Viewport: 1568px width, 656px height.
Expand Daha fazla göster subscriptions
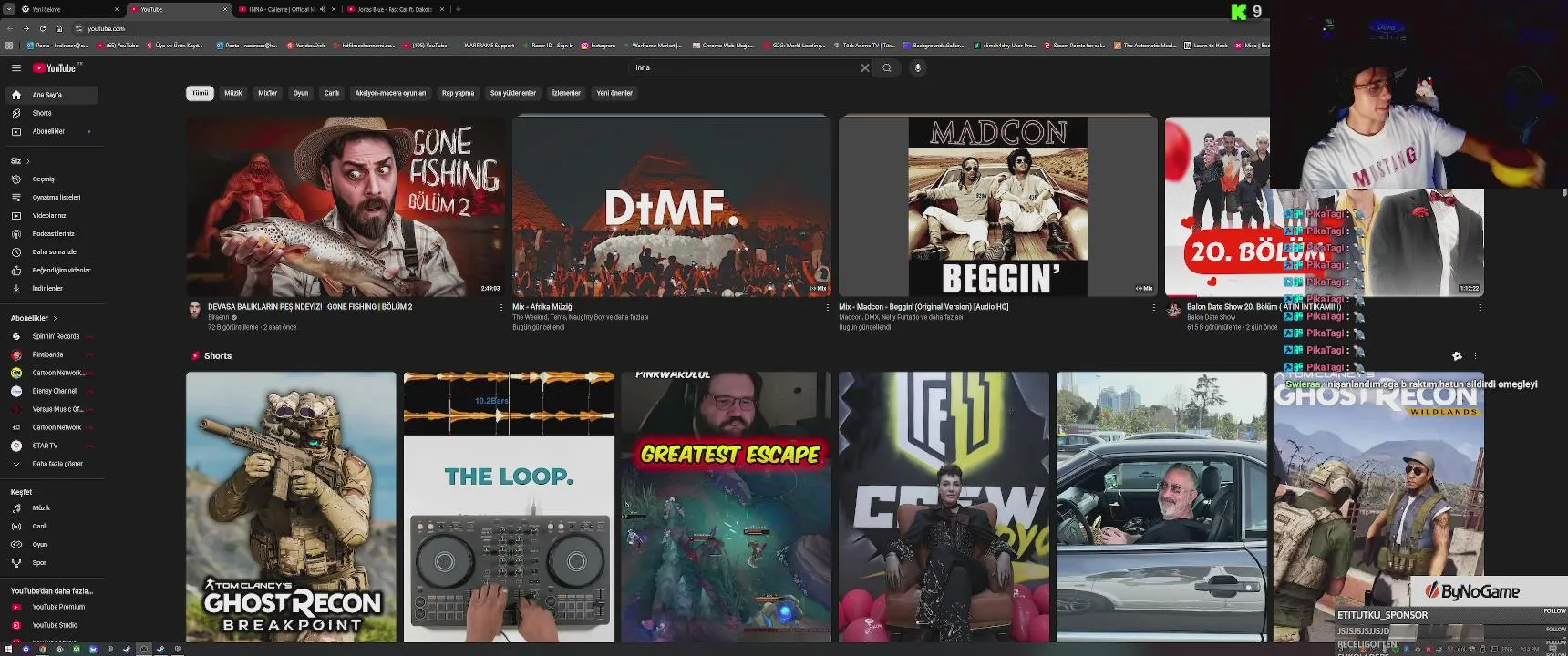pos(51,464)
